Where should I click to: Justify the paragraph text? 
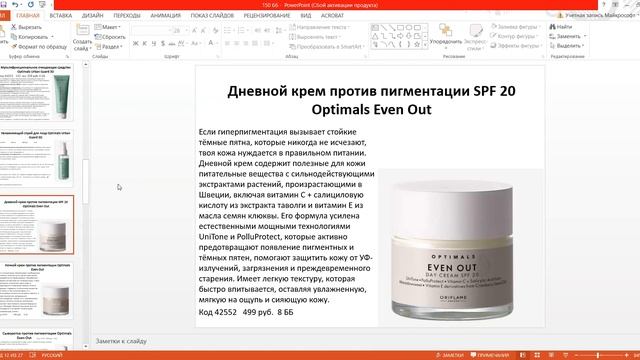tap(255, 43)
